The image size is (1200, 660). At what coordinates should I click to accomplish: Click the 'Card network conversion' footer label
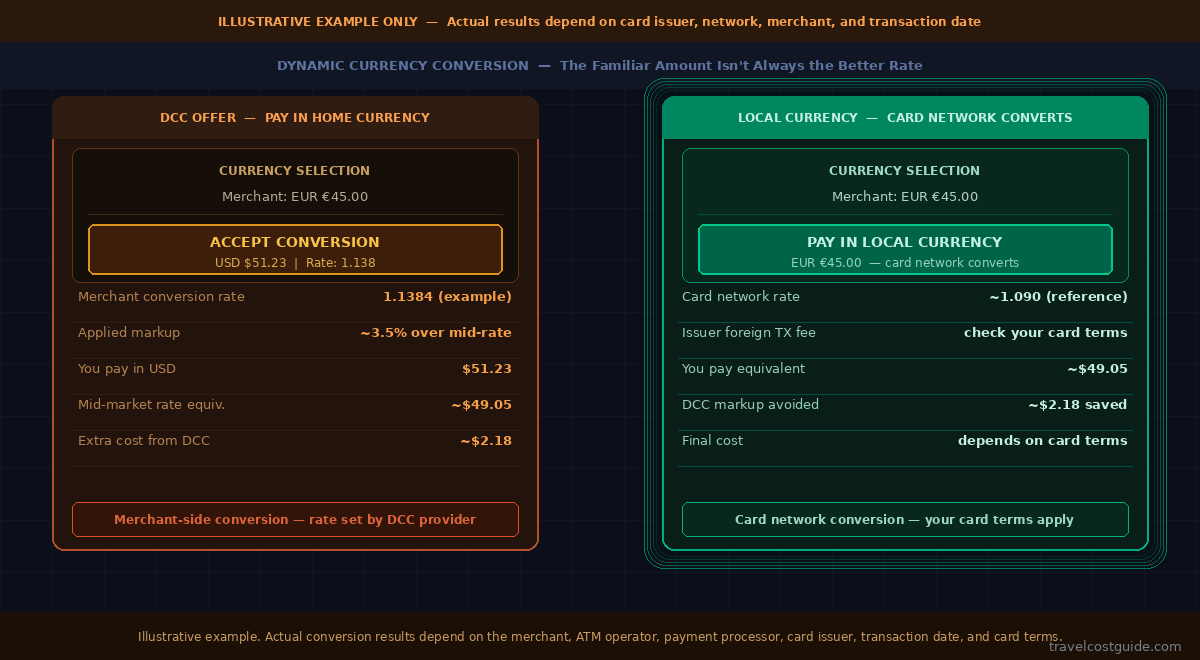click(905, 520)
